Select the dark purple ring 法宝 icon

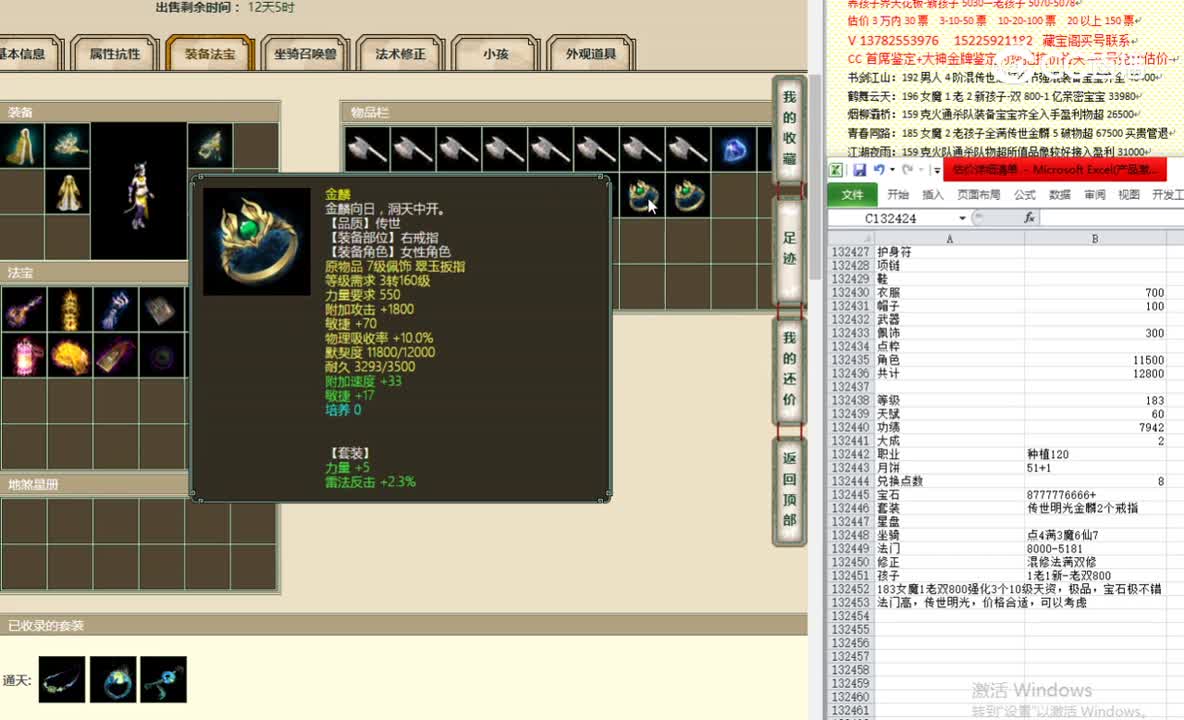tap(162, 355)
